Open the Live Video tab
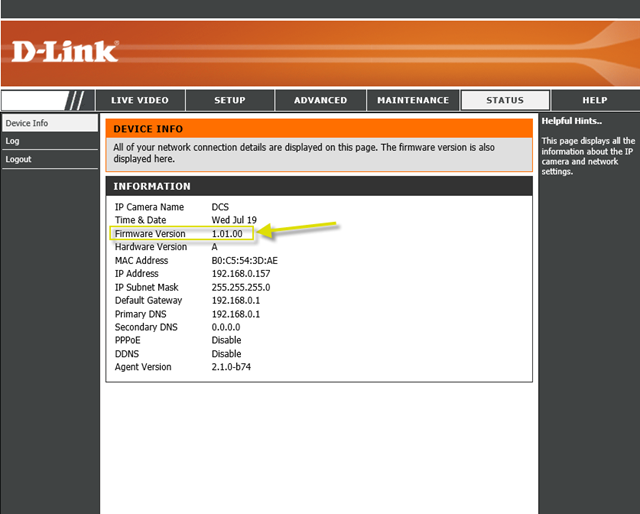Viewport: 640px width, 514px height. [x=140, y=100]
